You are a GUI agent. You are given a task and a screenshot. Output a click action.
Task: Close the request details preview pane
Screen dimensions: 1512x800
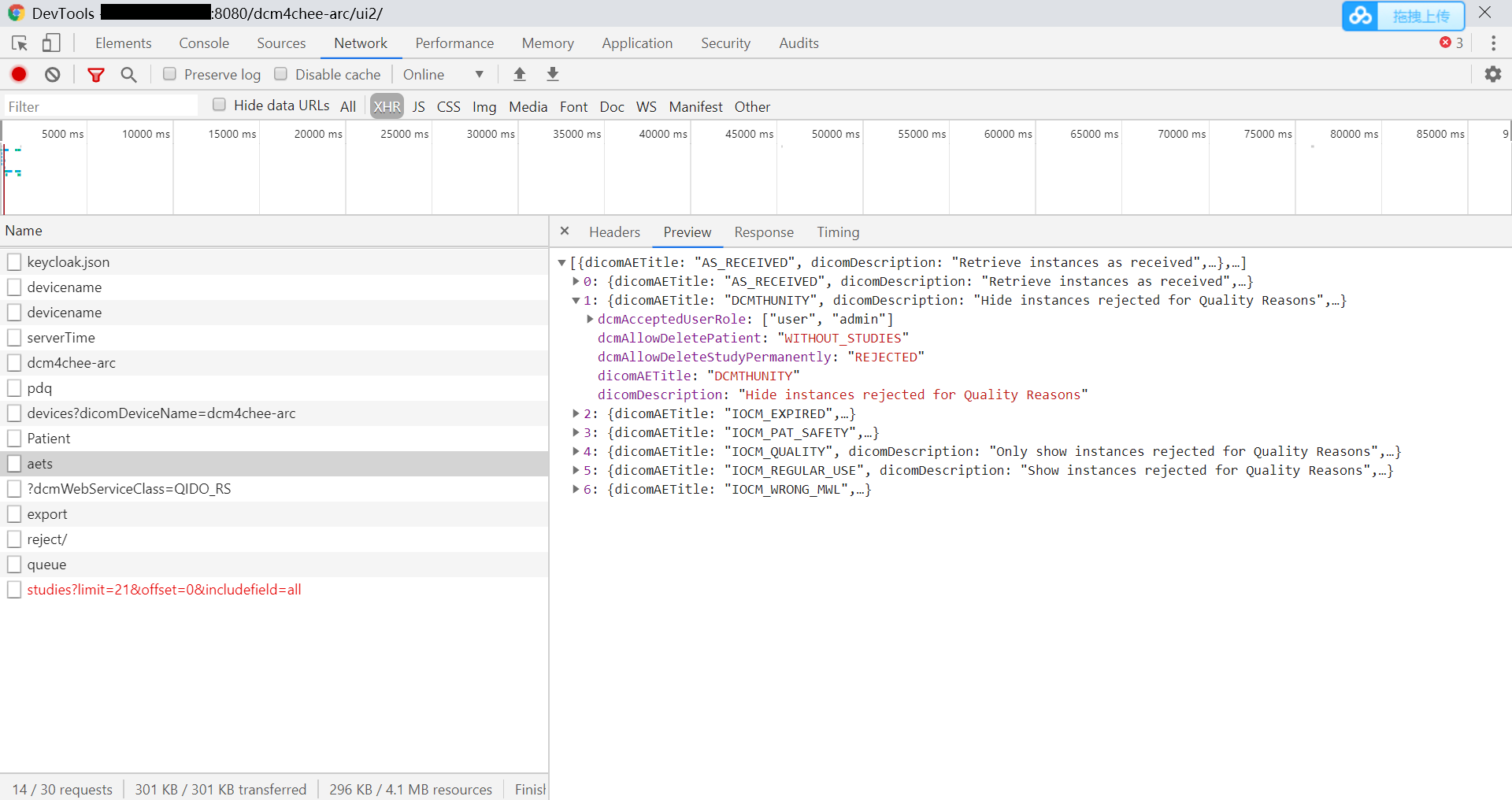pyautogui.click(x=565, y=231)
